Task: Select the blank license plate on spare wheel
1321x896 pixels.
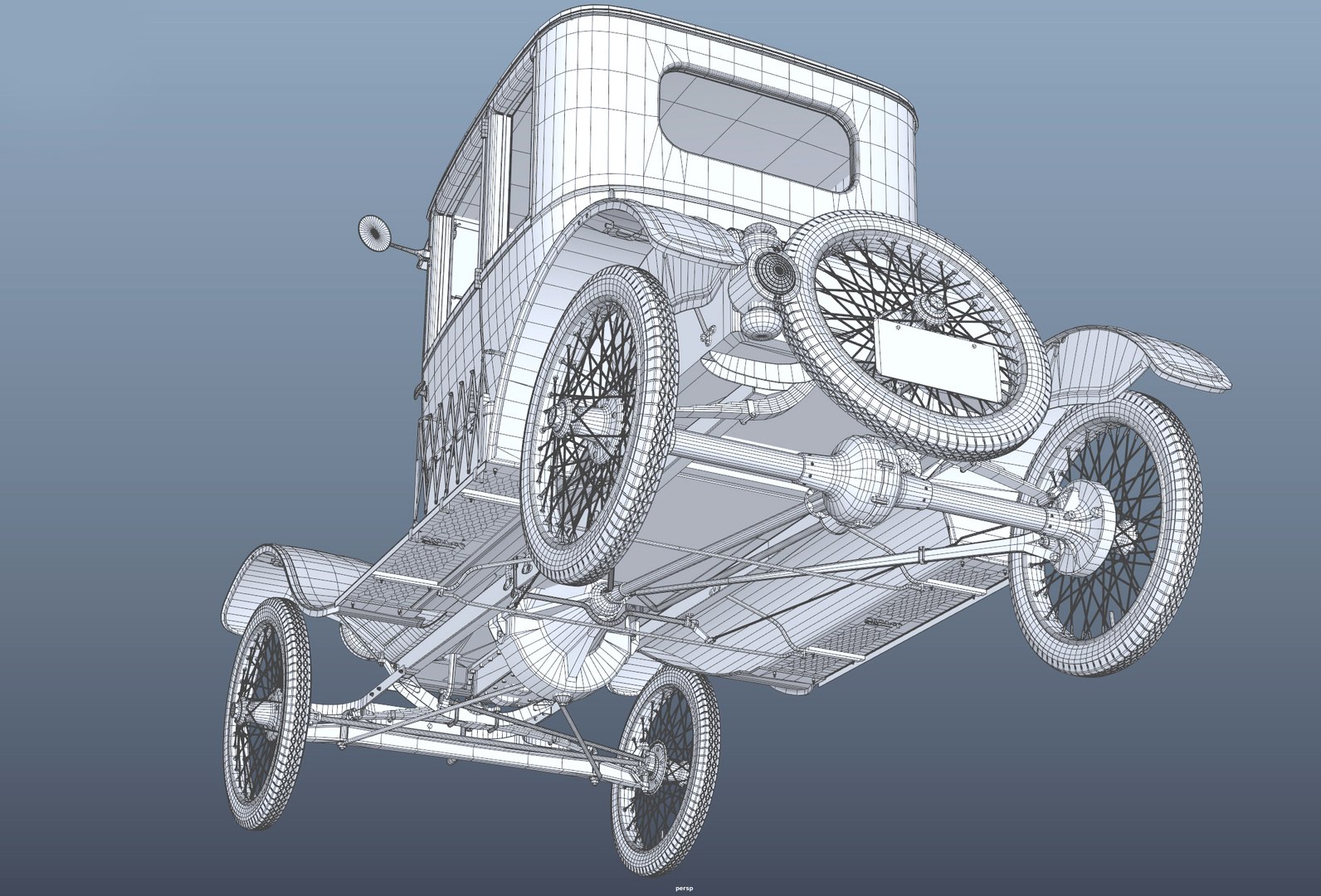Action: point(937,361)
